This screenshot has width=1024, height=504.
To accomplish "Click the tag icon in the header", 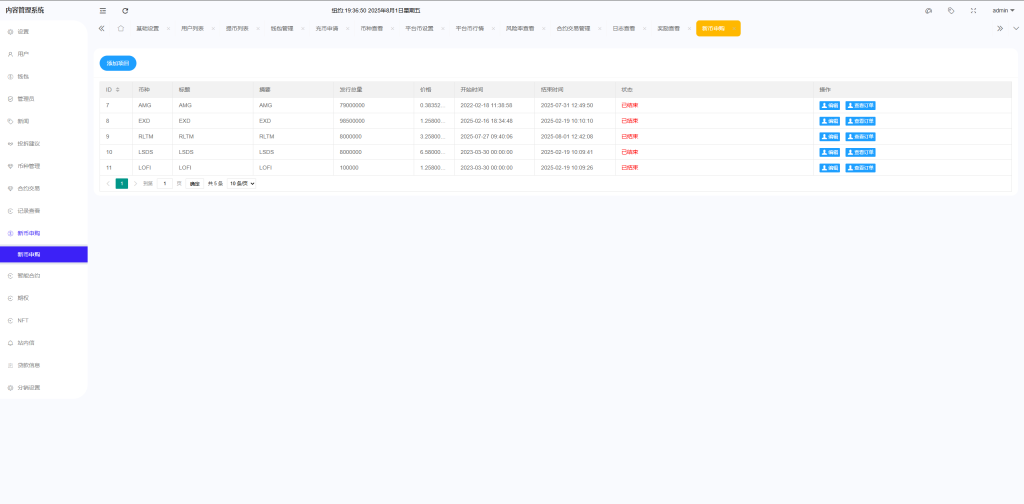I will pyautogui.click(x=950, y=10).
